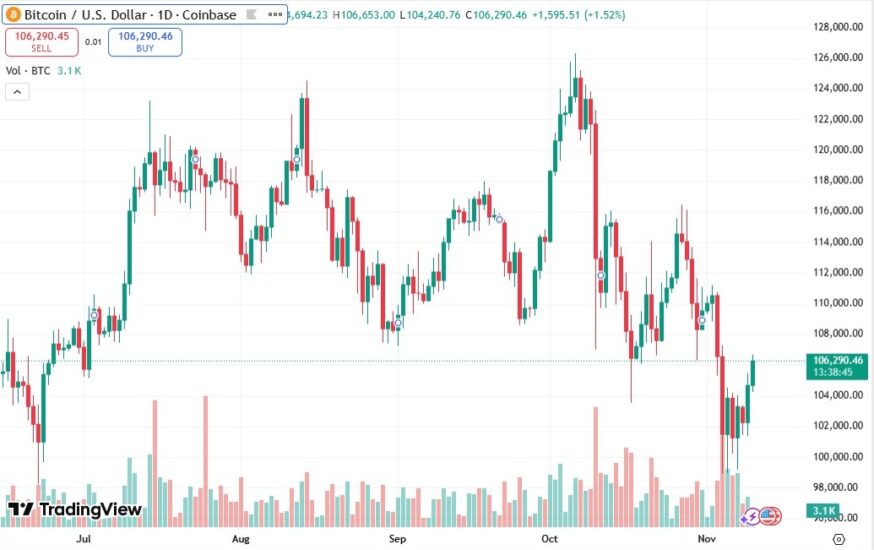874x550 pixels.
Task: Click the 3.1K volume label on the price axis
Action: click(822, 509)
